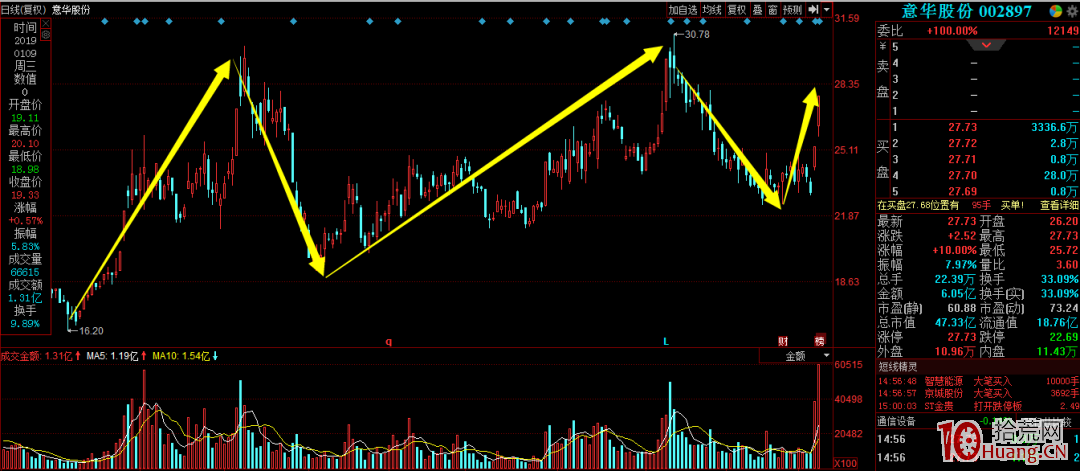Click the 60515 volume axis label
This screenshot has height=471, width=1080.
(x=847, y=365)
